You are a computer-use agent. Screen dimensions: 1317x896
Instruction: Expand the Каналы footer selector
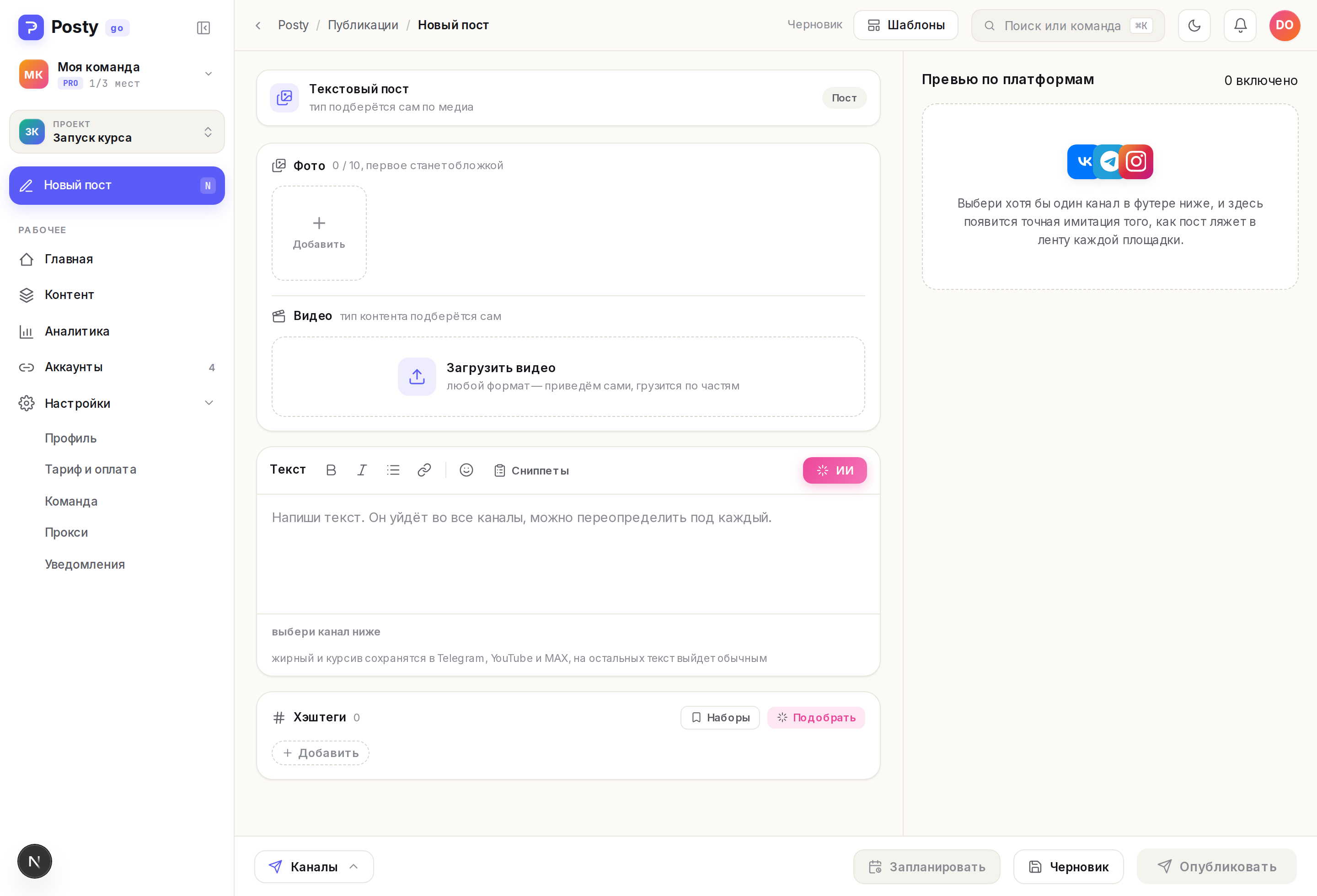click(314, 867)
